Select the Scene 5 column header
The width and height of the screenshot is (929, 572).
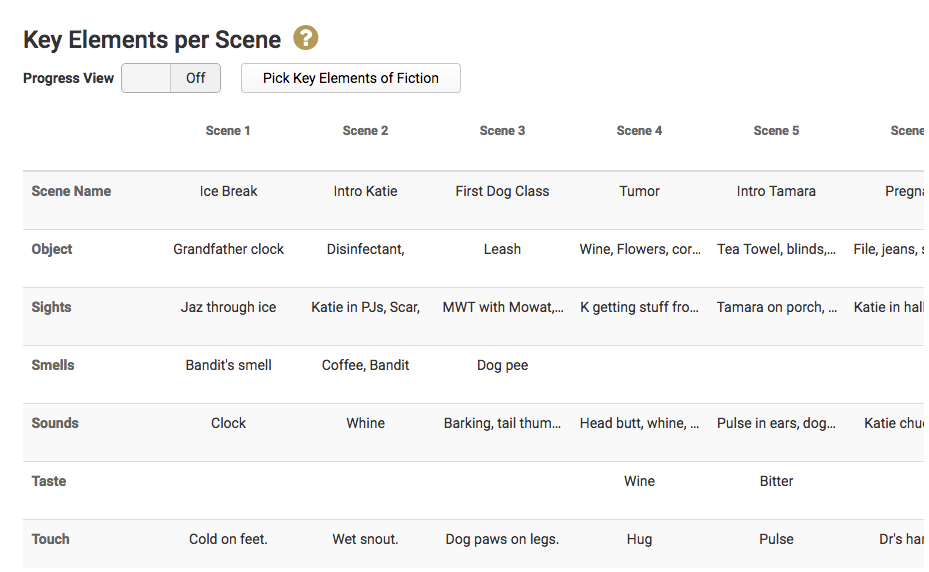tap(776, 131)
